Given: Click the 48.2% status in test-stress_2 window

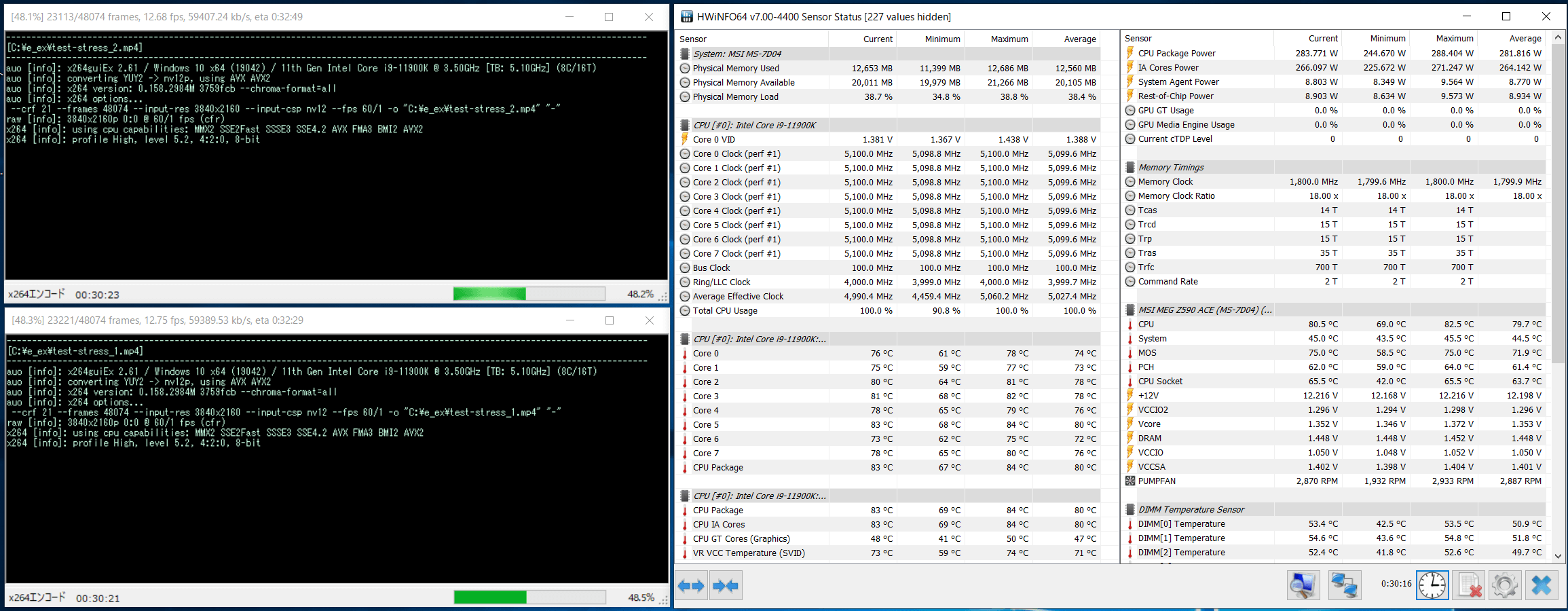Looking at the screenshot, I should [x=641, y=294].
